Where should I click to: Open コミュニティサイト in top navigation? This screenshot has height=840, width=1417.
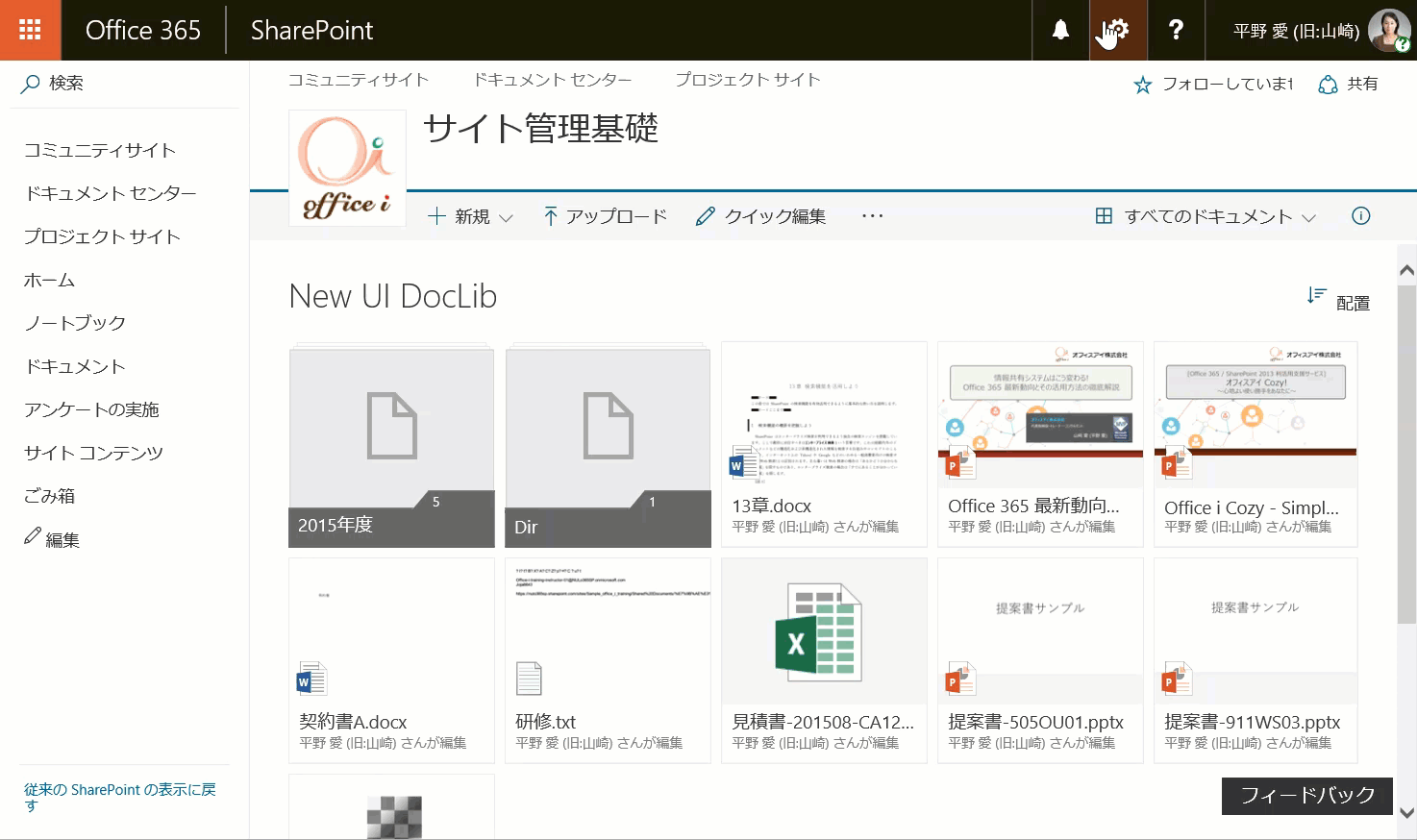click(358, 80)
